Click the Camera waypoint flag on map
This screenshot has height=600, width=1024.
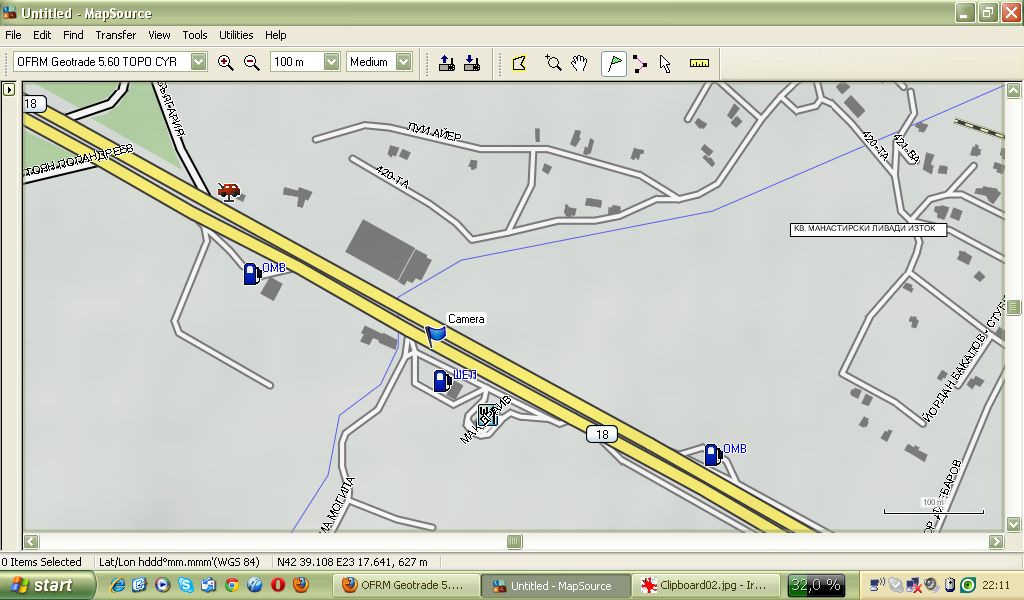[435, 335]
